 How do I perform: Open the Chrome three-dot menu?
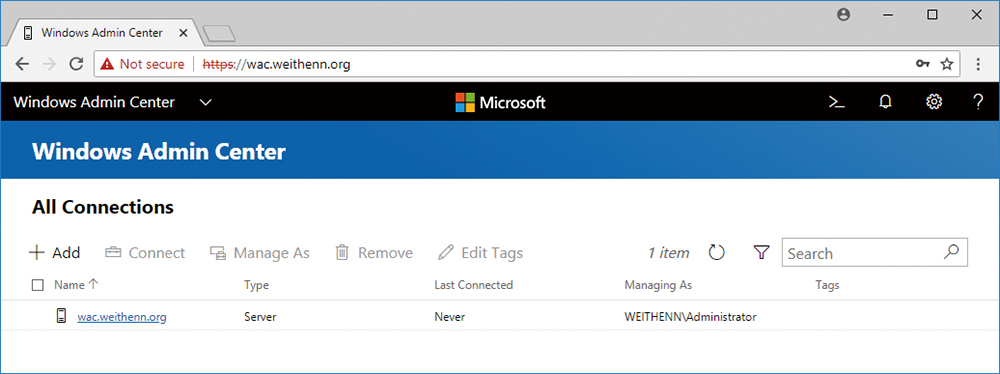(978, 64)
